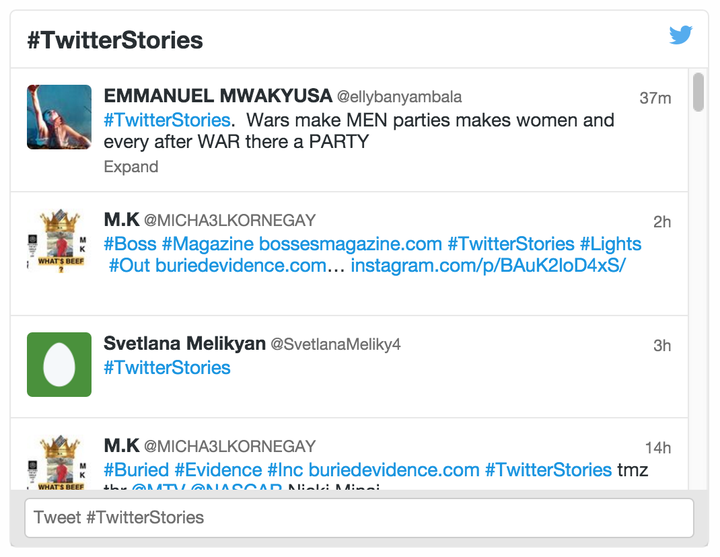Click the #Boss hashtag
Screen dimensions: 720x557
coord(130,244)
